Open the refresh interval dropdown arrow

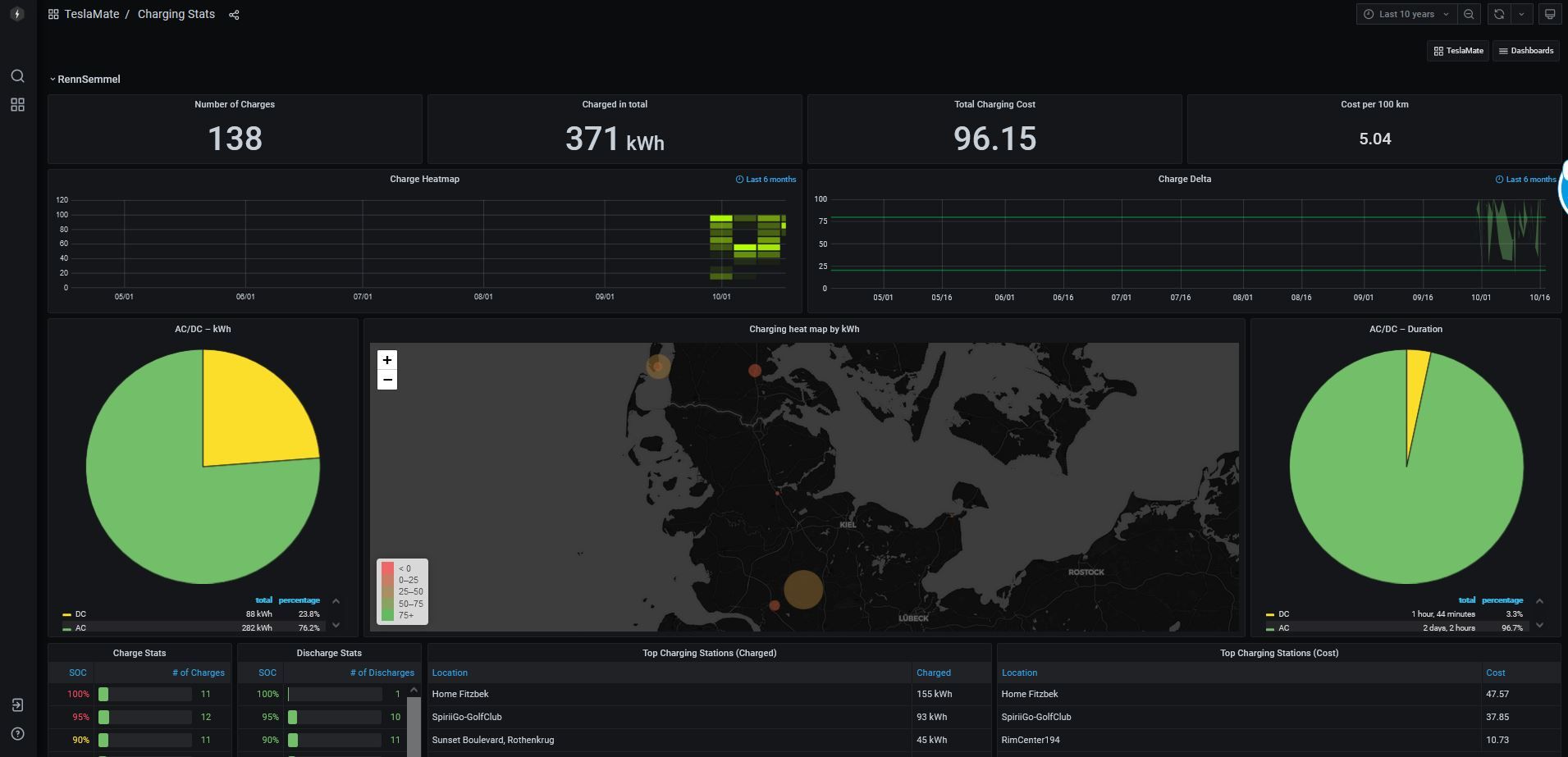point(1521,14)
